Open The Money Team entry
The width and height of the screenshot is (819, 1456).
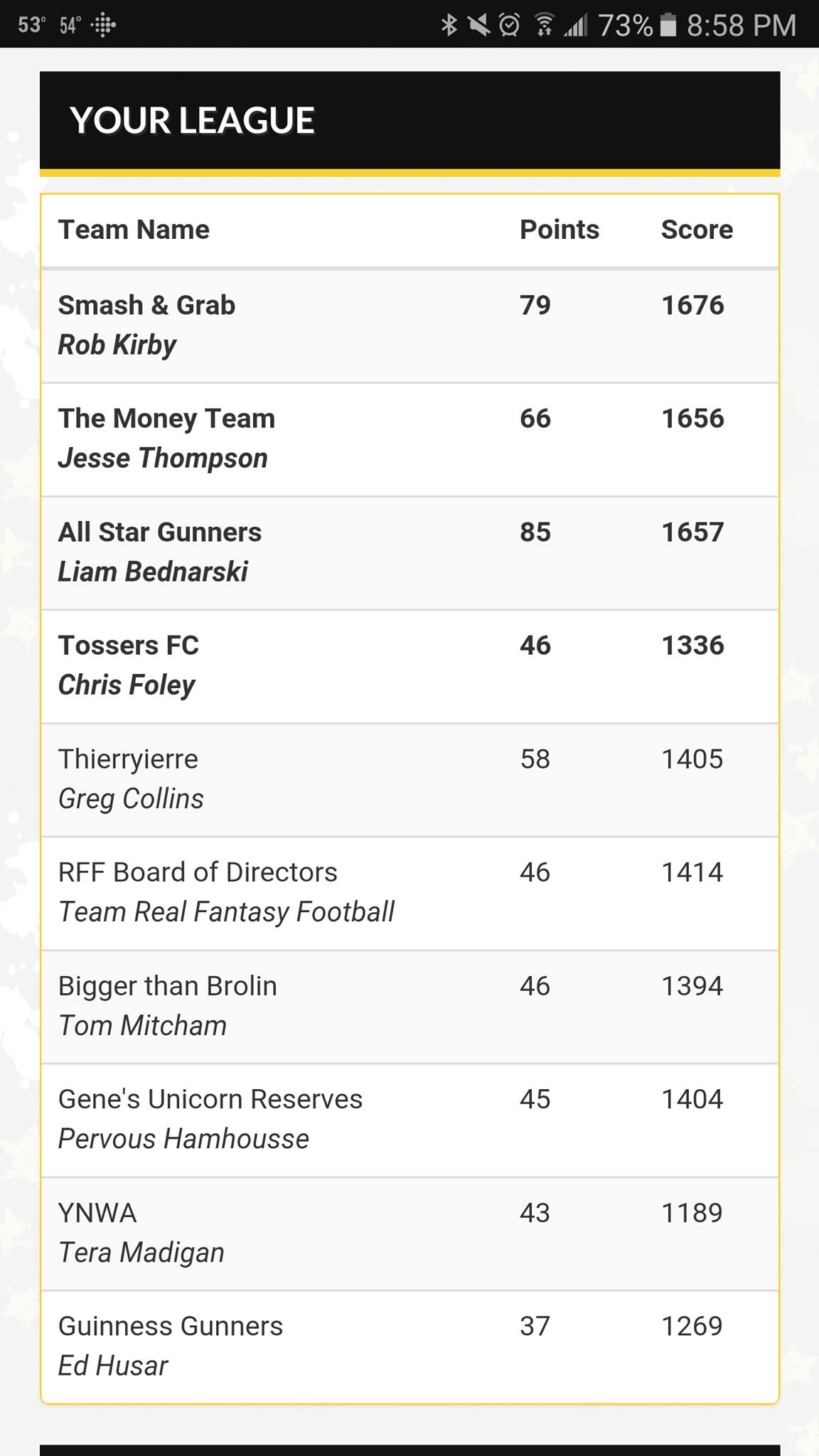coord(410,440)
